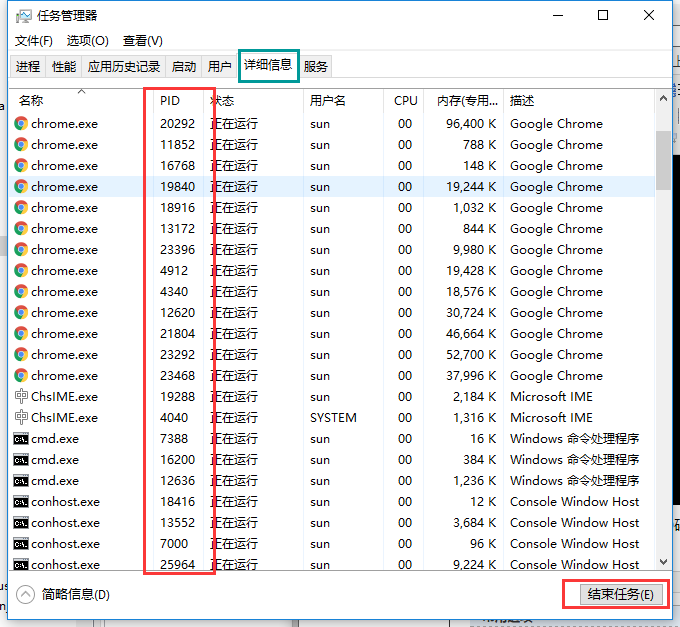Click Microsoft IME description for PID 19288
Image resolution: width=680 pixels, height=627 pixels.
point(551,396)
